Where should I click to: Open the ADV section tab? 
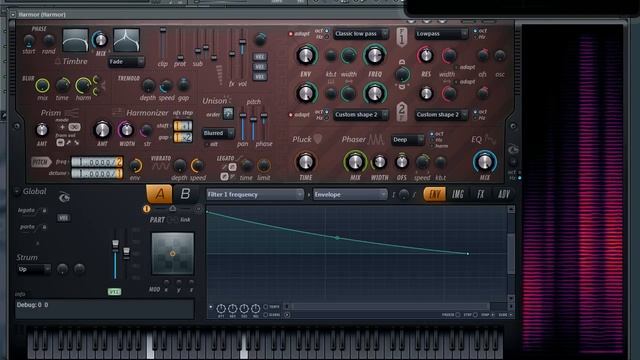pyautogui.click(x=504, y=194)
